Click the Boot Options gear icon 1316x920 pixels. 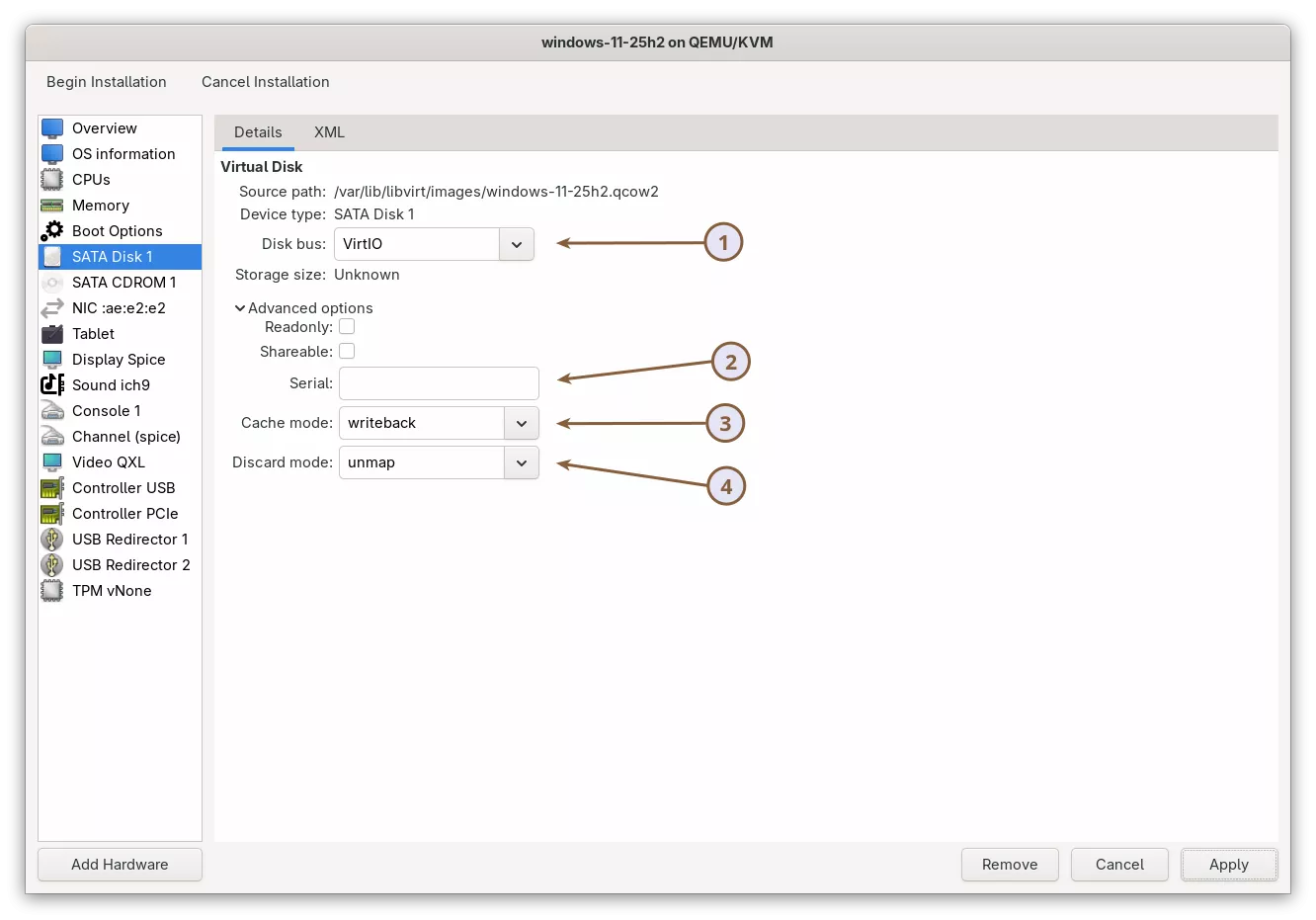click(52, 231)
